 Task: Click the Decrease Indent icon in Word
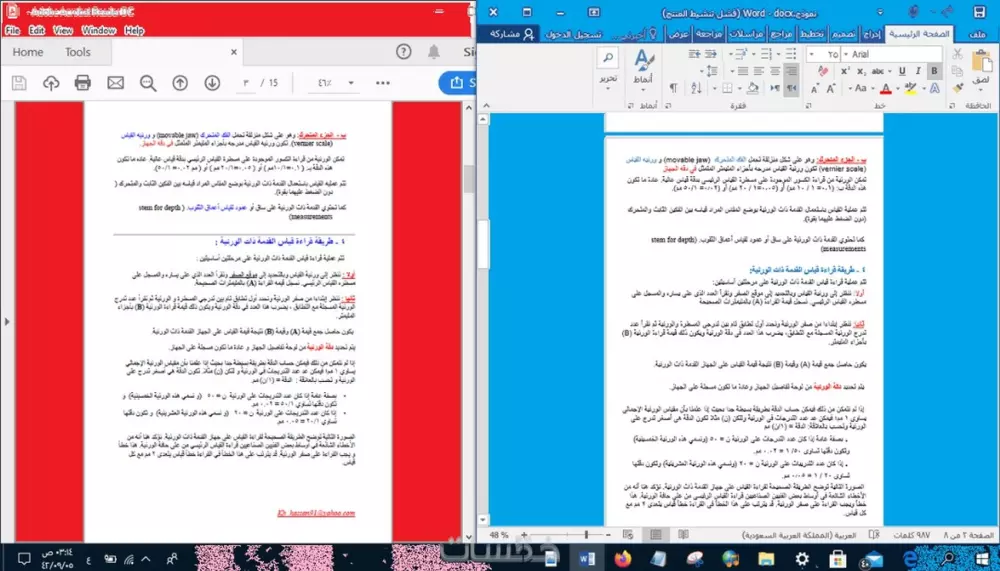[x=710, y=54]
